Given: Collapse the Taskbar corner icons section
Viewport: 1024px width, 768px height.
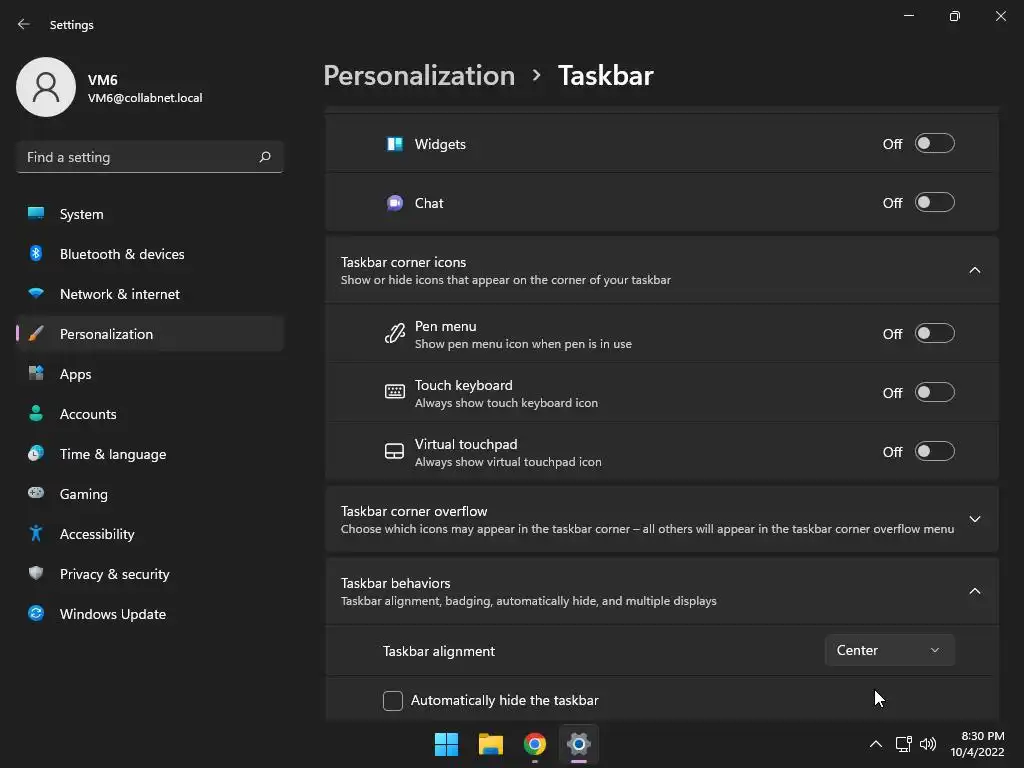Looking at the screenshot, I should (975, 270).
